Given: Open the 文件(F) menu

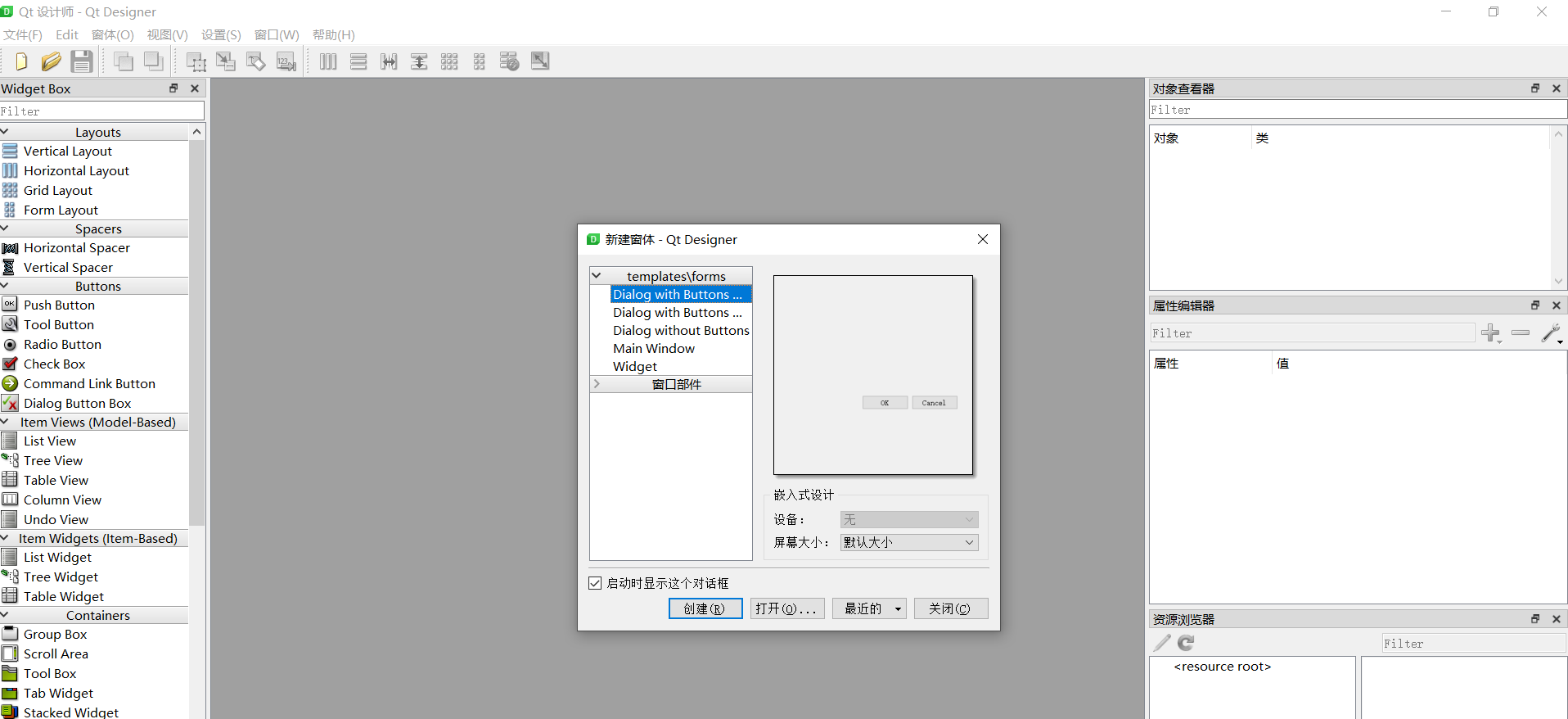Looking at the screenshot, I should click(x=23, y=34).
